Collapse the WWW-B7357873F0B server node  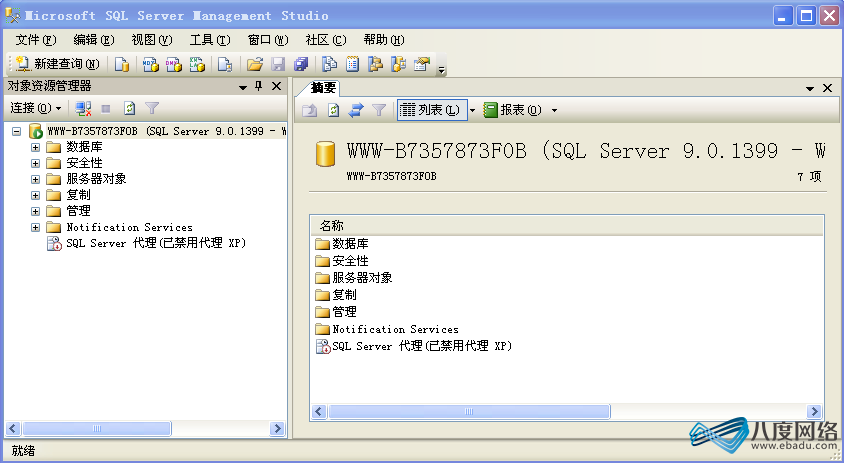point(17,131)
